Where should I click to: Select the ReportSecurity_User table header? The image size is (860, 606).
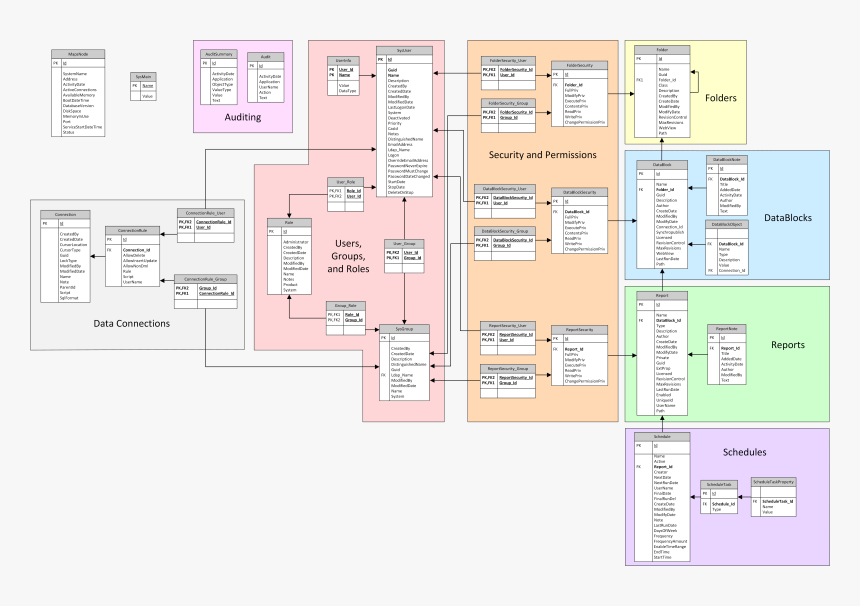point(508,326)
